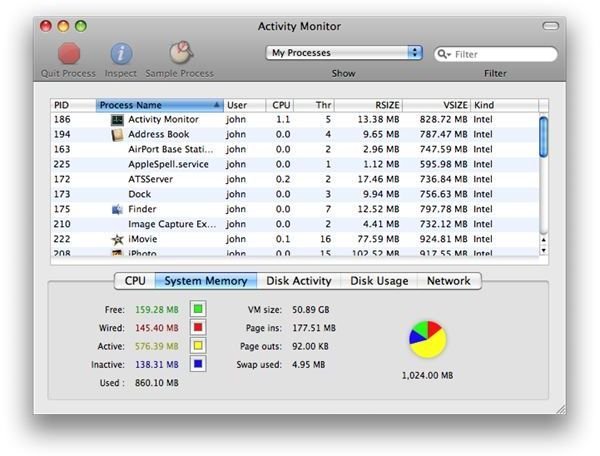Click the Active 576.39 MB value
Screen dimensions: 600x456
coord(157,346)
